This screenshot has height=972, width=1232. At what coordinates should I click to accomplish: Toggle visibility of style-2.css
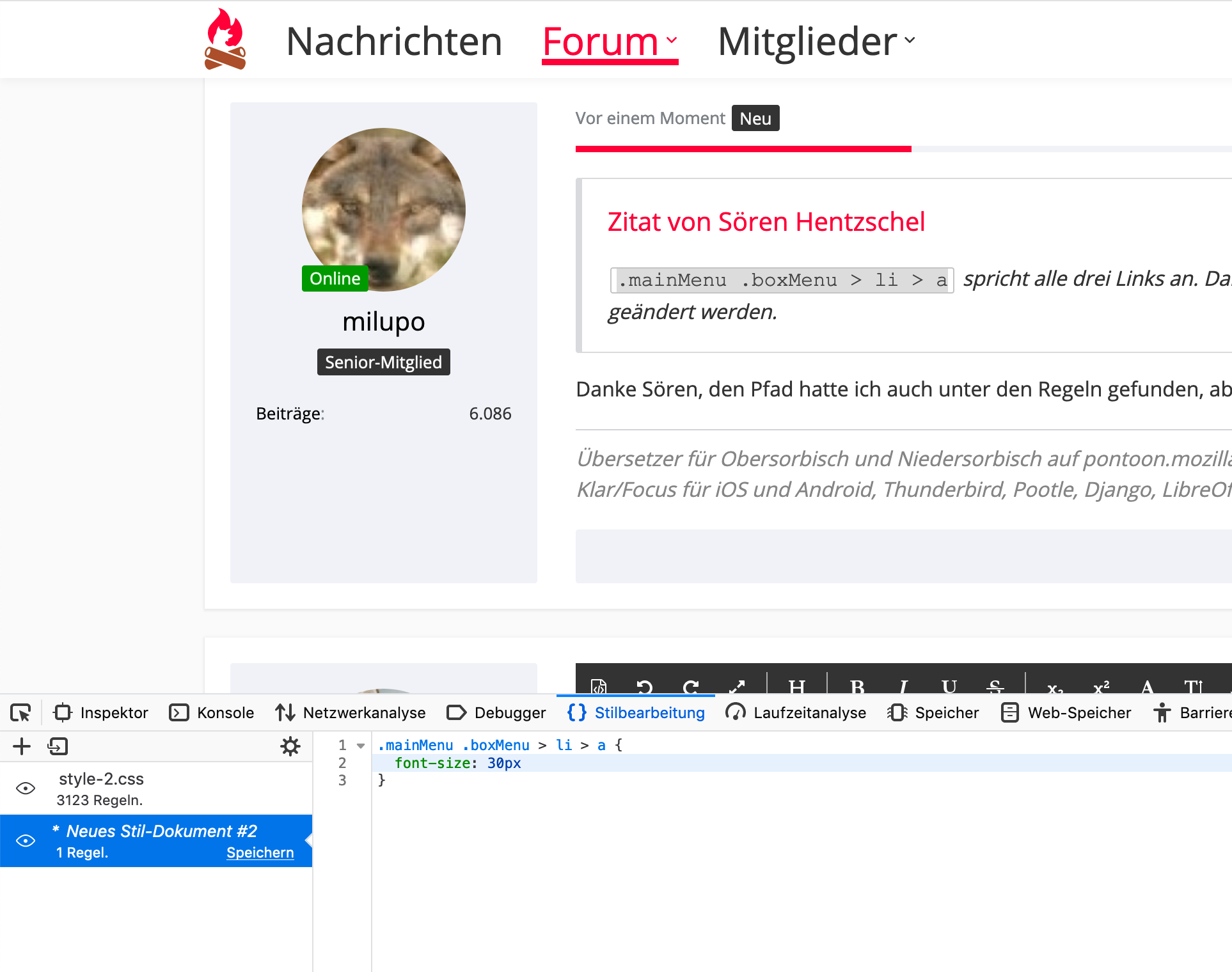tap(26, 788)
